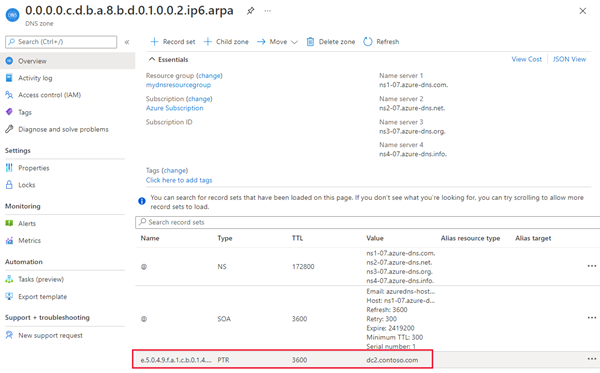Click the View Cost link
Viewport: 600px width, 373px height.
(x=527, y=59)
